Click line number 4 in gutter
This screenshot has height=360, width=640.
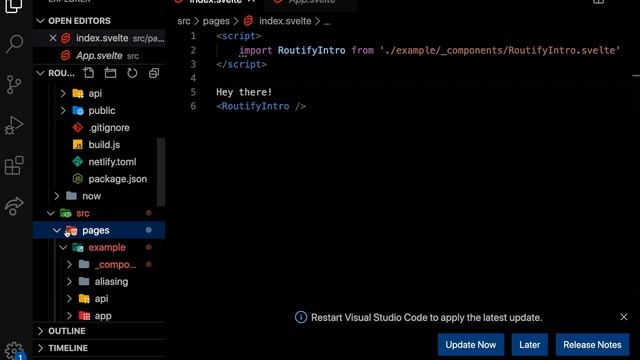(193, 78)
